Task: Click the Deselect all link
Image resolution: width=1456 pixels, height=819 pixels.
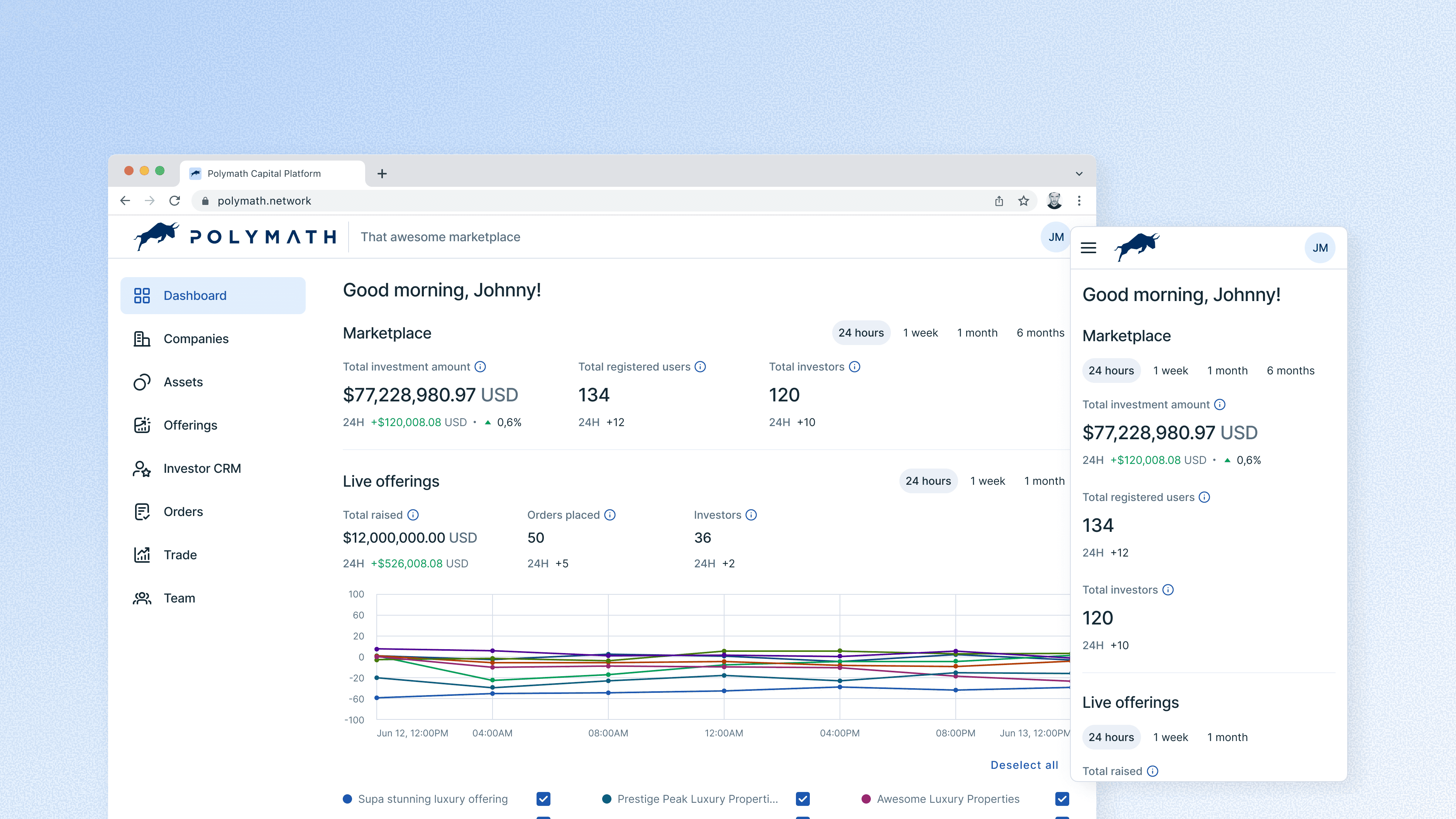Action: tap(1024, 765)
